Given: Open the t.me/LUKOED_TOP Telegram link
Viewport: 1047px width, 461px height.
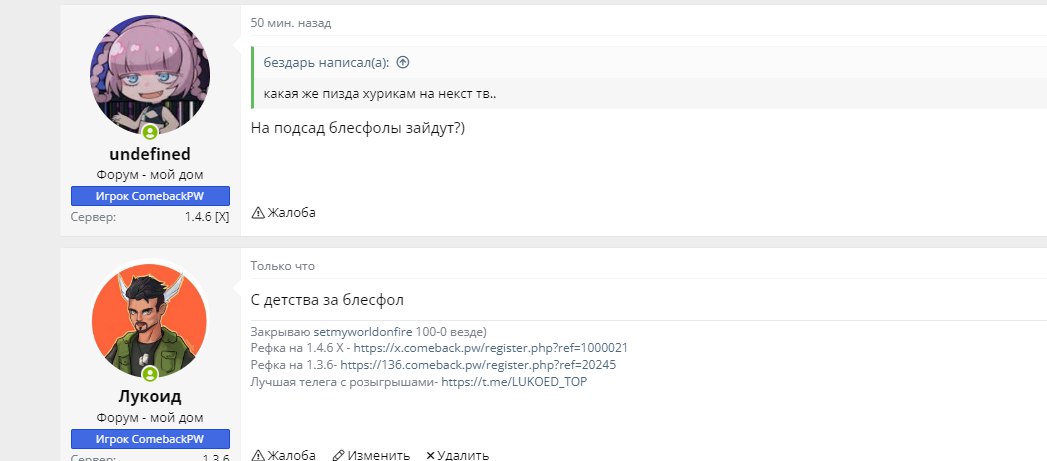Looking at the screenshot, I should point(513,381).
